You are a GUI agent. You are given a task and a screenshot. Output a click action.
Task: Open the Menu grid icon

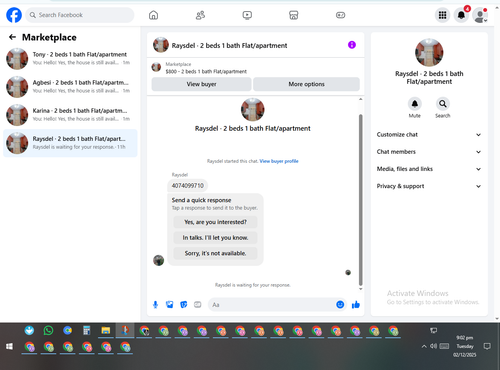[442, 15]
